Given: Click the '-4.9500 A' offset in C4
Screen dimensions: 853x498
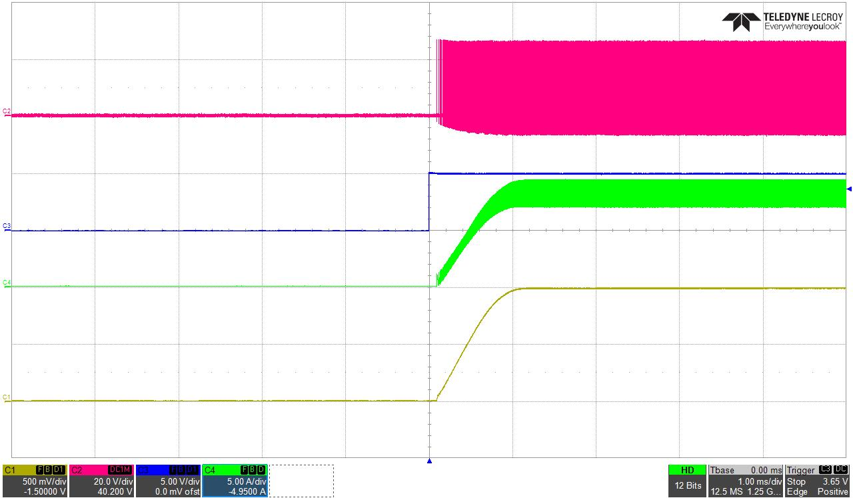Looking at the screenshot, I should click(248, 491).
